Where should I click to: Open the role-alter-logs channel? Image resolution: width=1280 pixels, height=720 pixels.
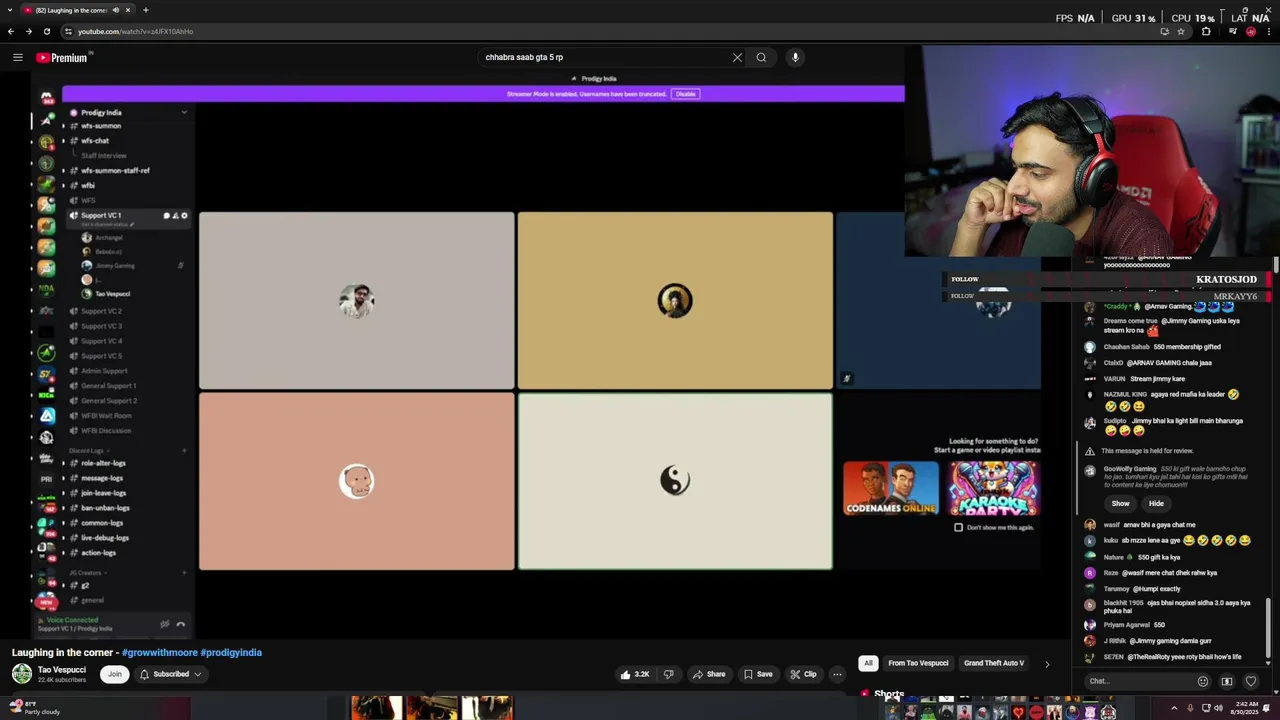(103, 463)
